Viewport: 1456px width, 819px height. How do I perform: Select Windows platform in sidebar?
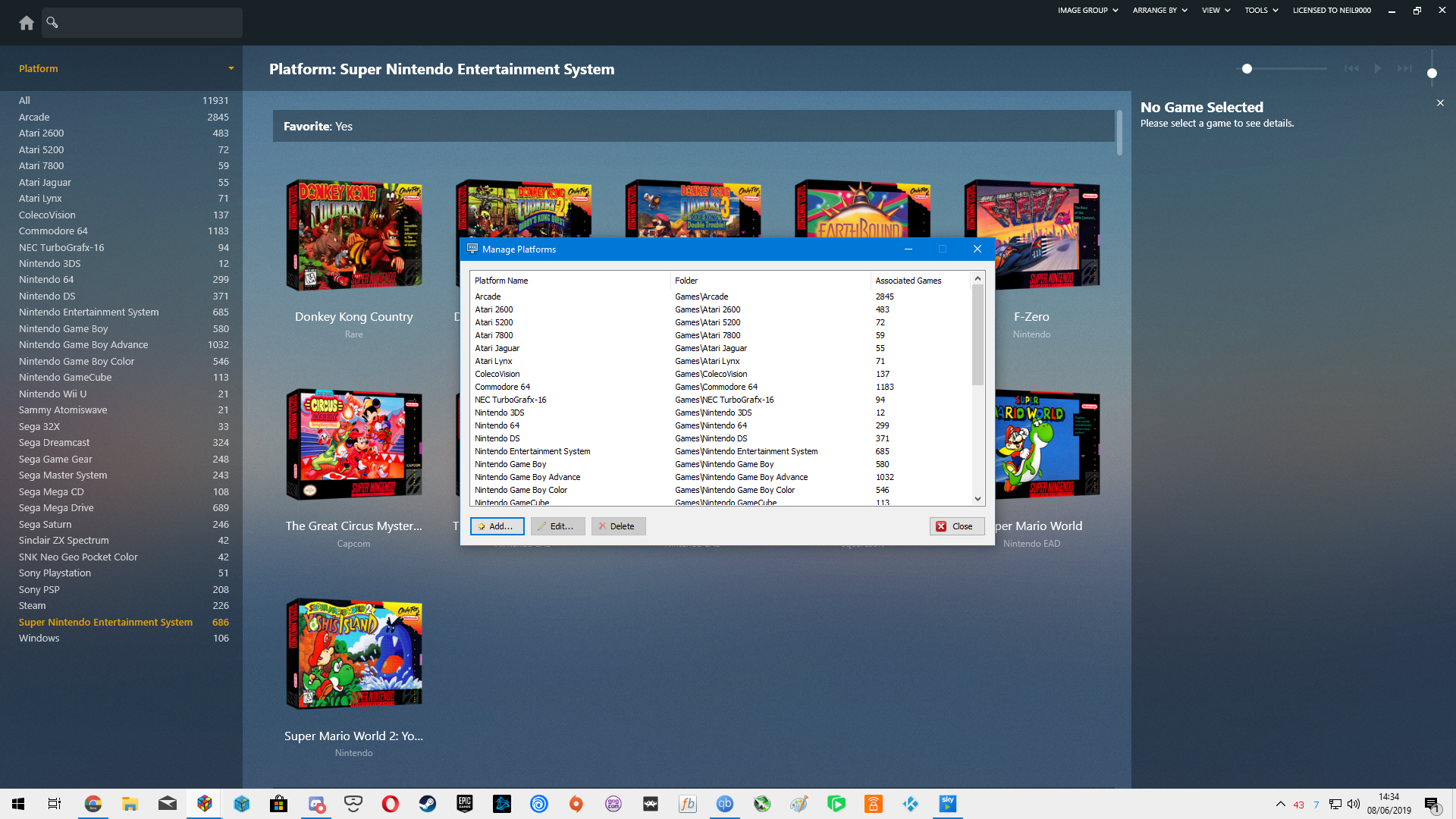point(124,639)
